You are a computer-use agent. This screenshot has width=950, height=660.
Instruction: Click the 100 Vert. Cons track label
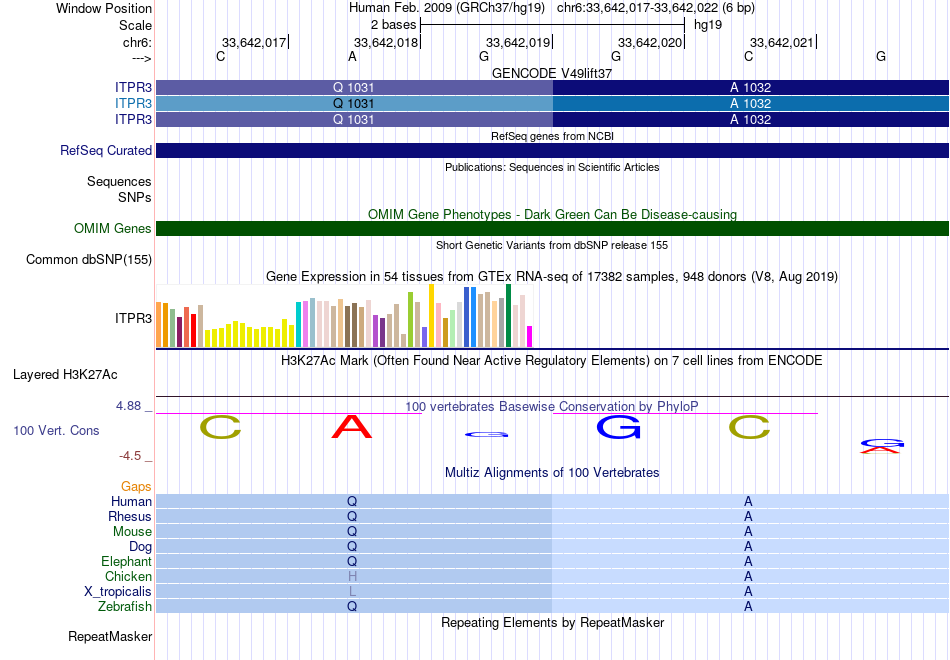[x=56, y=430]
